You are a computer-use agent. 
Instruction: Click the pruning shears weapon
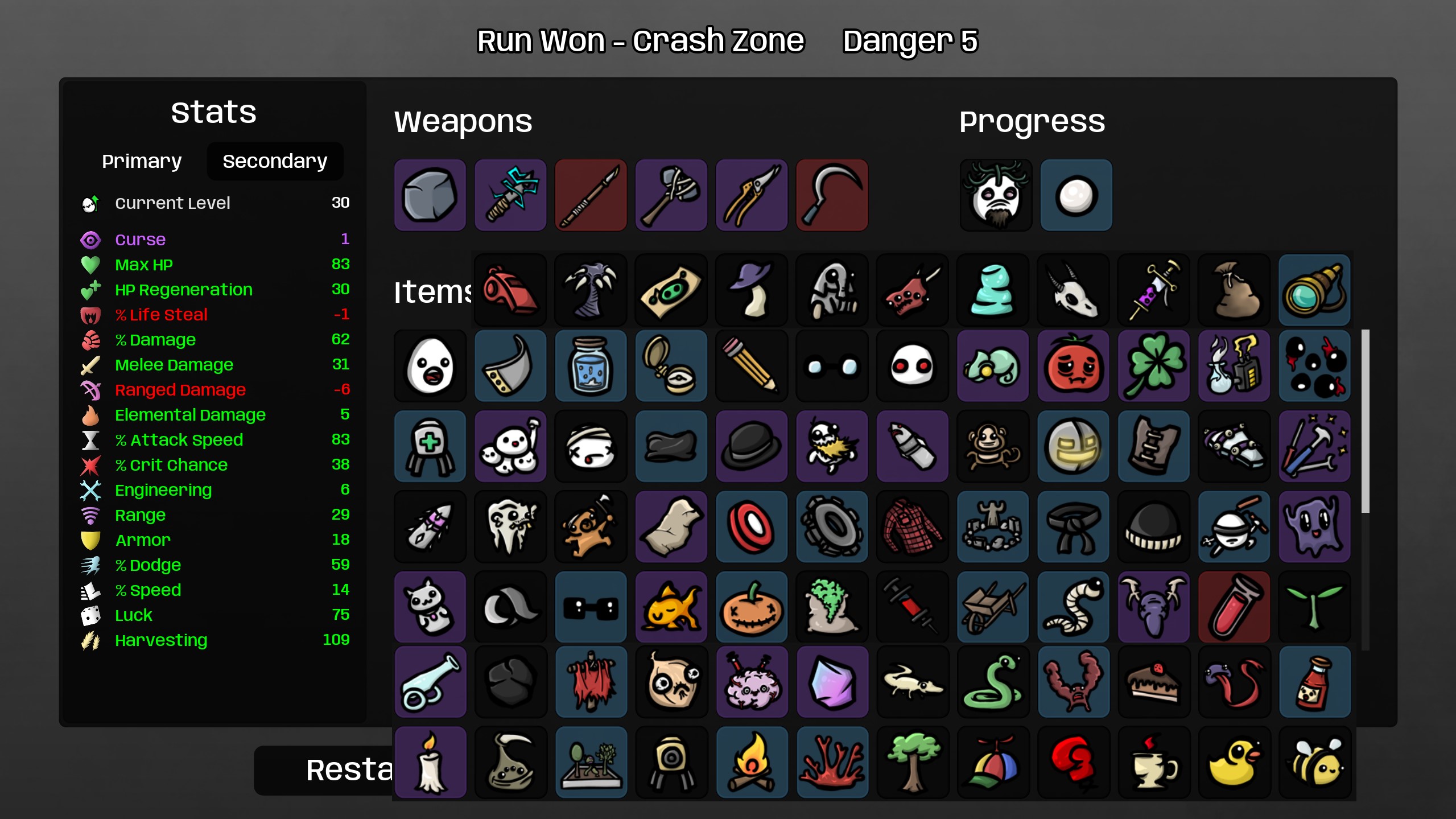752,195
